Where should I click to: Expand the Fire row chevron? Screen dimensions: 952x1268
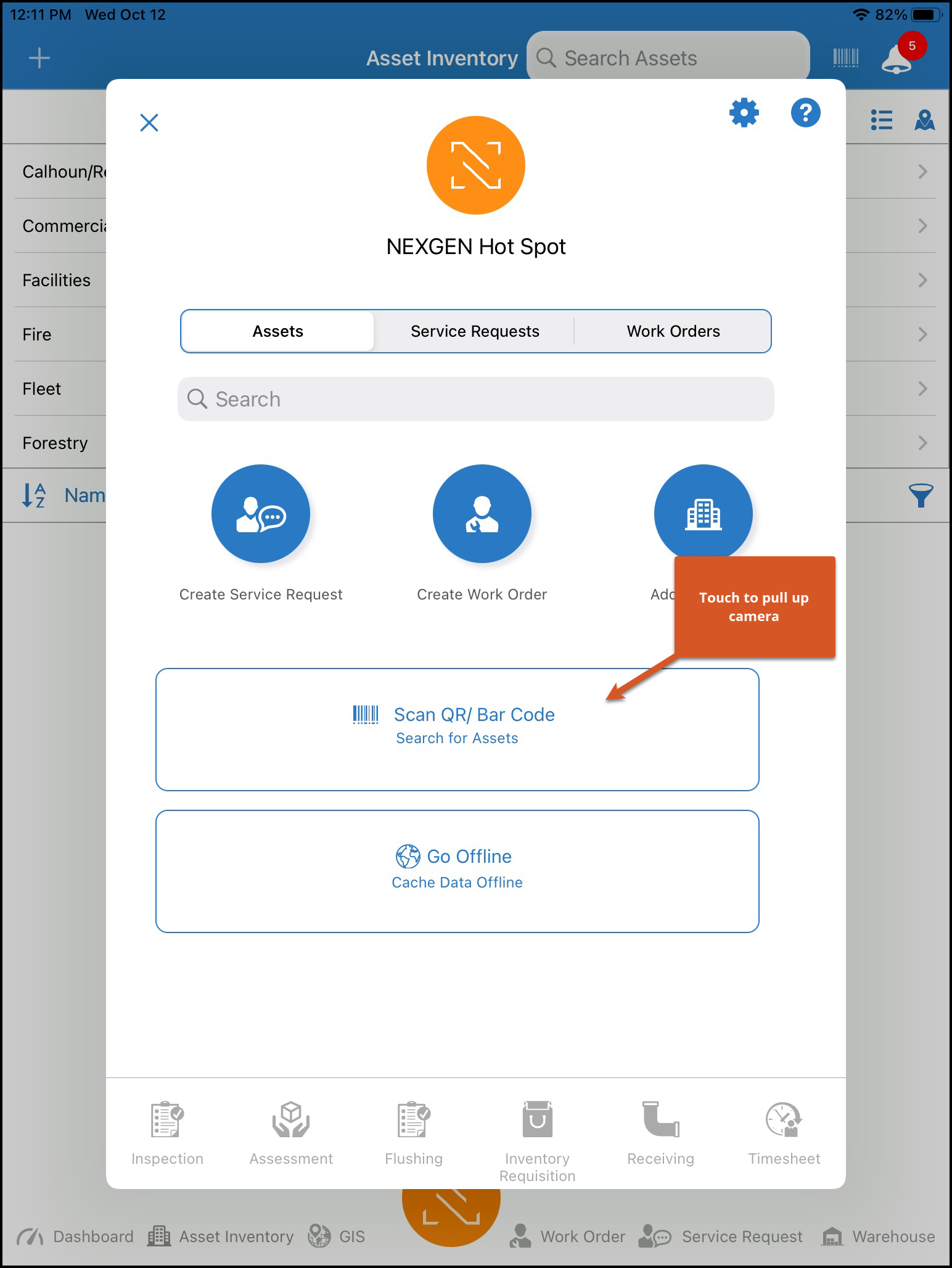922,334
